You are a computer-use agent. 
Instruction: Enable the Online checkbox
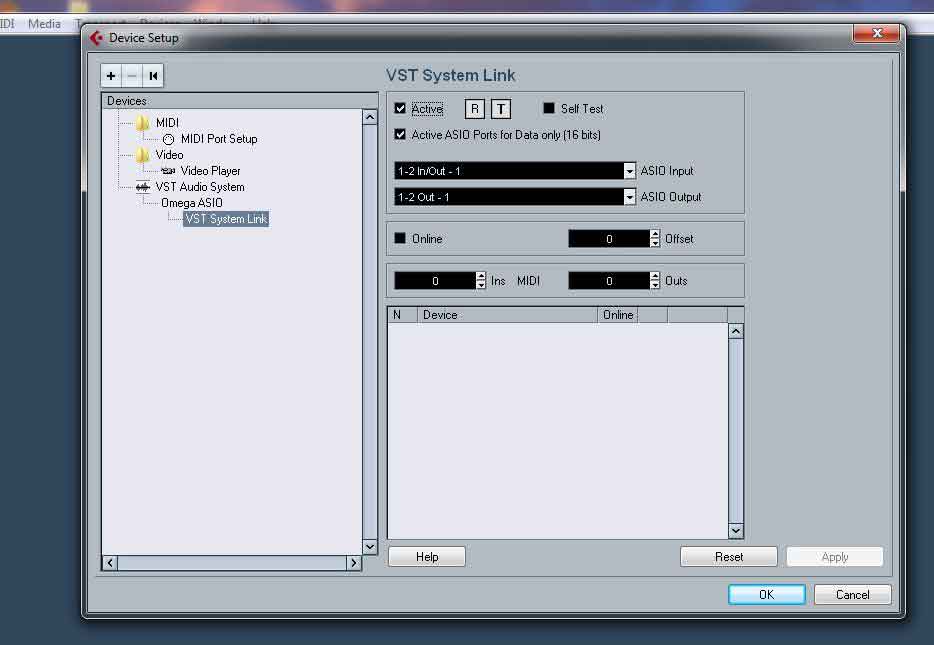pyautogui.click(x=400, y=238)
